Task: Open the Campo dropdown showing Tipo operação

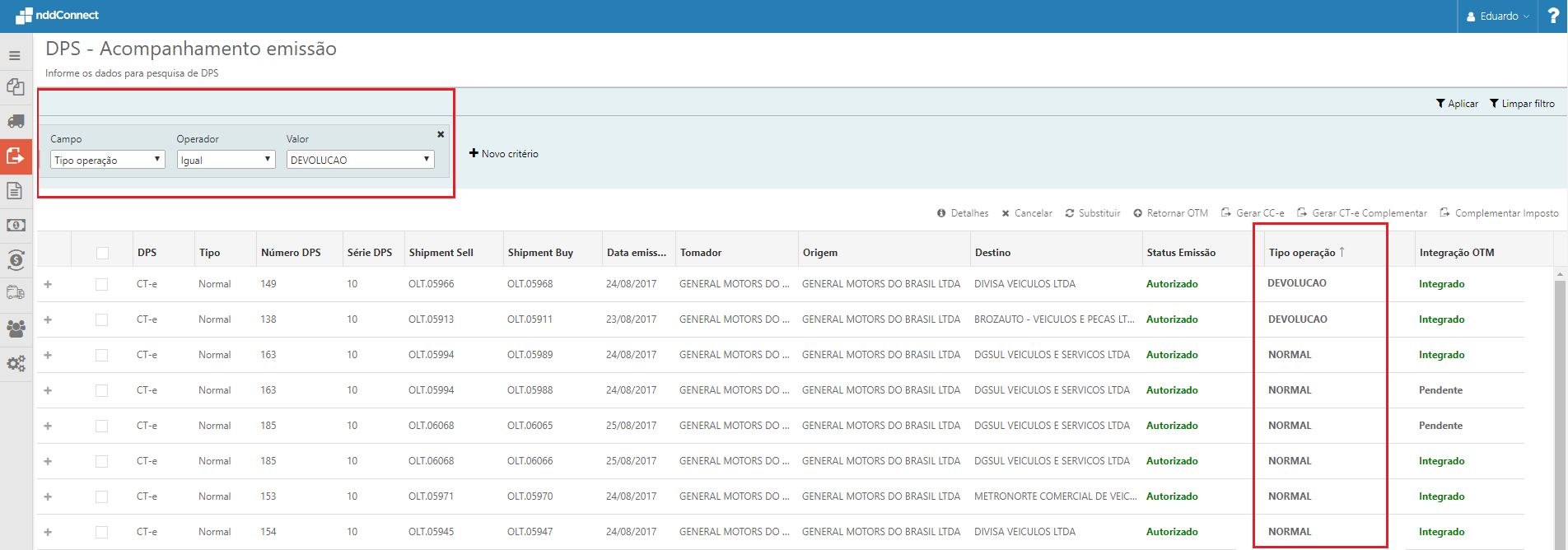Action: tap(108, 160)
